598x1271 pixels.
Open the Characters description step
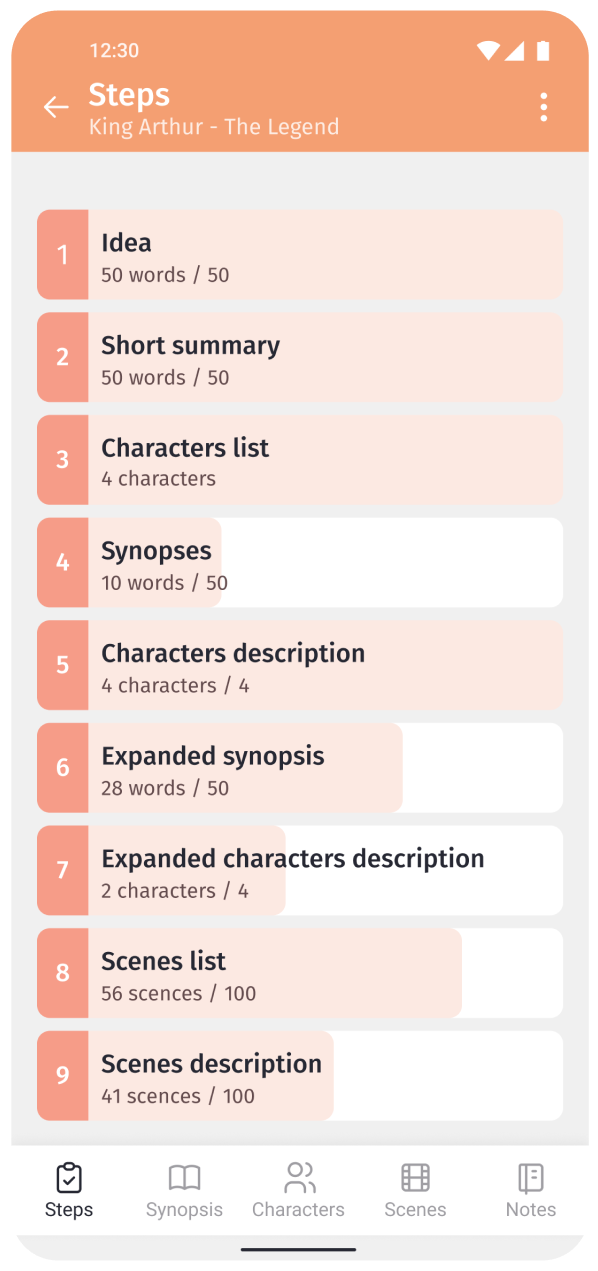coord(300,666)
